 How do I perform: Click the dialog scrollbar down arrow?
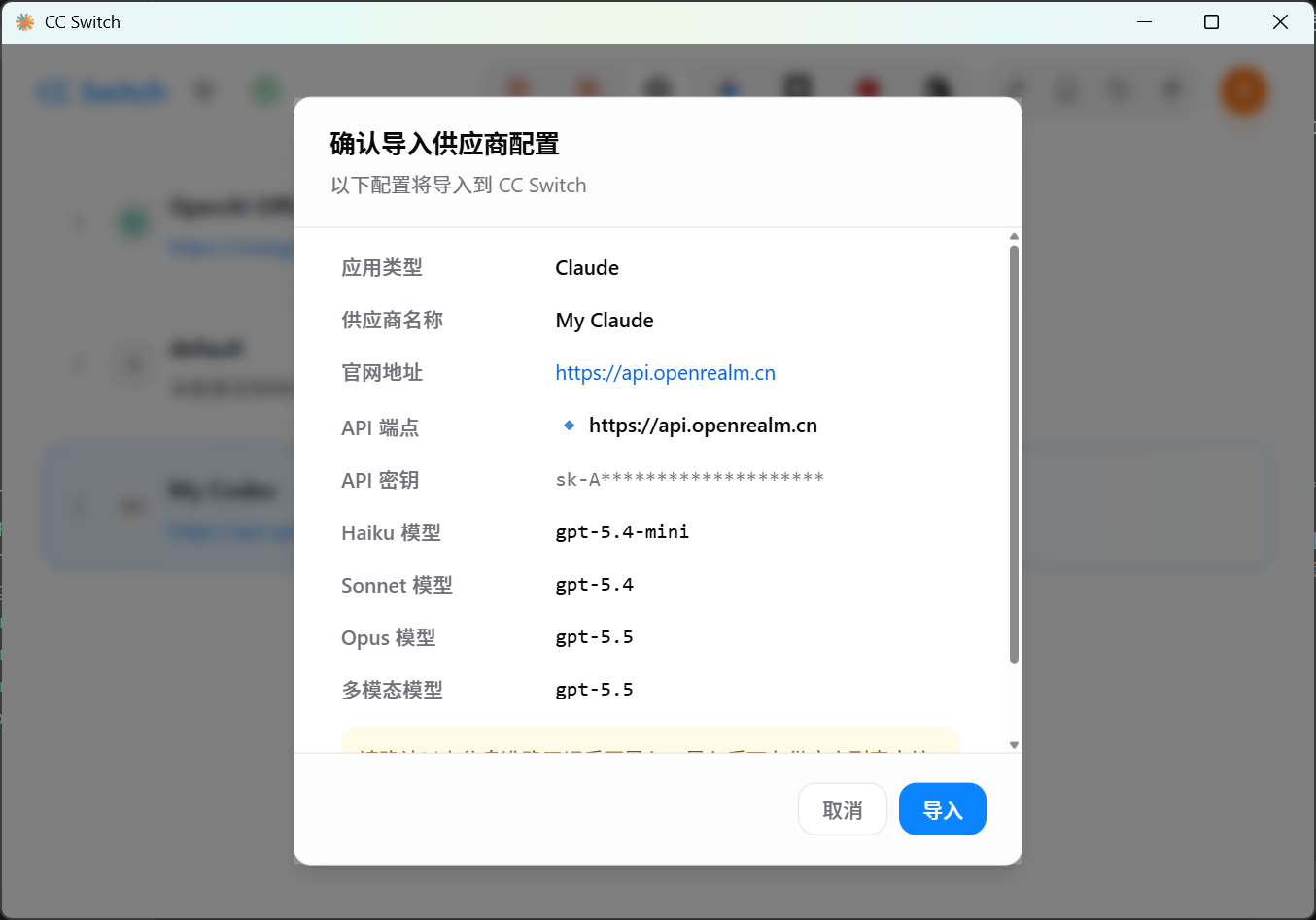pos(1014,745)
